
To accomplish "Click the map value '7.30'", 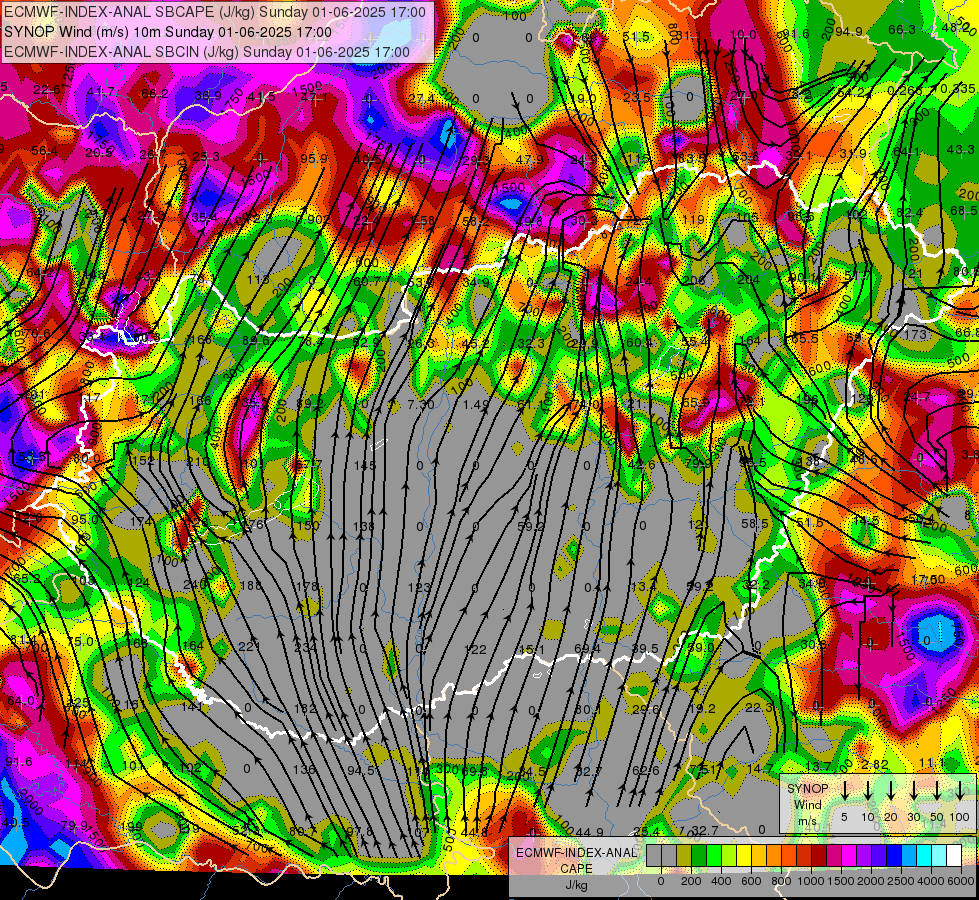I will (x=420, y=405).
